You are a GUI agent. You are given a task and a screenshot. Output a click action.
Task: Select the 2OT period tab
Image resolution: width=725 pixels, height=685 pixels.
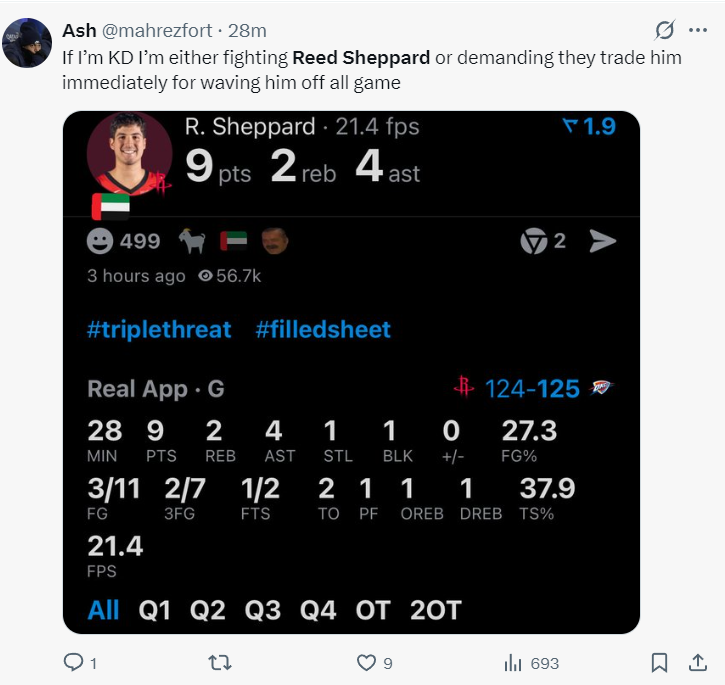[x=436, y=610]
